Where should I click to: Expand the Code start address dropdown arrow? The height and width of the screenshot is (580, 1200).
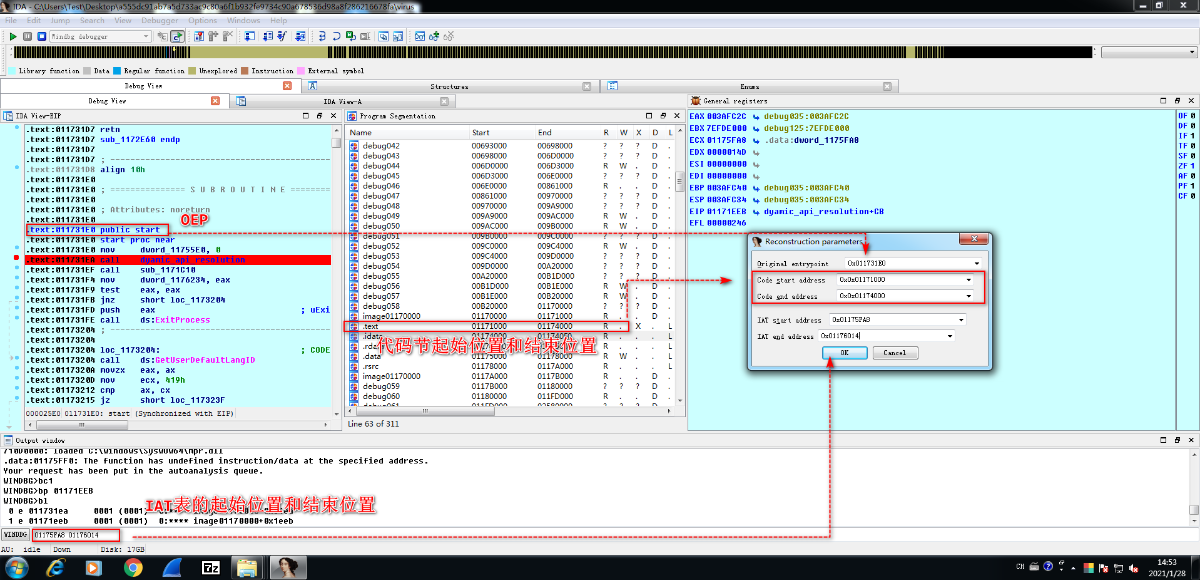[968, 280]
